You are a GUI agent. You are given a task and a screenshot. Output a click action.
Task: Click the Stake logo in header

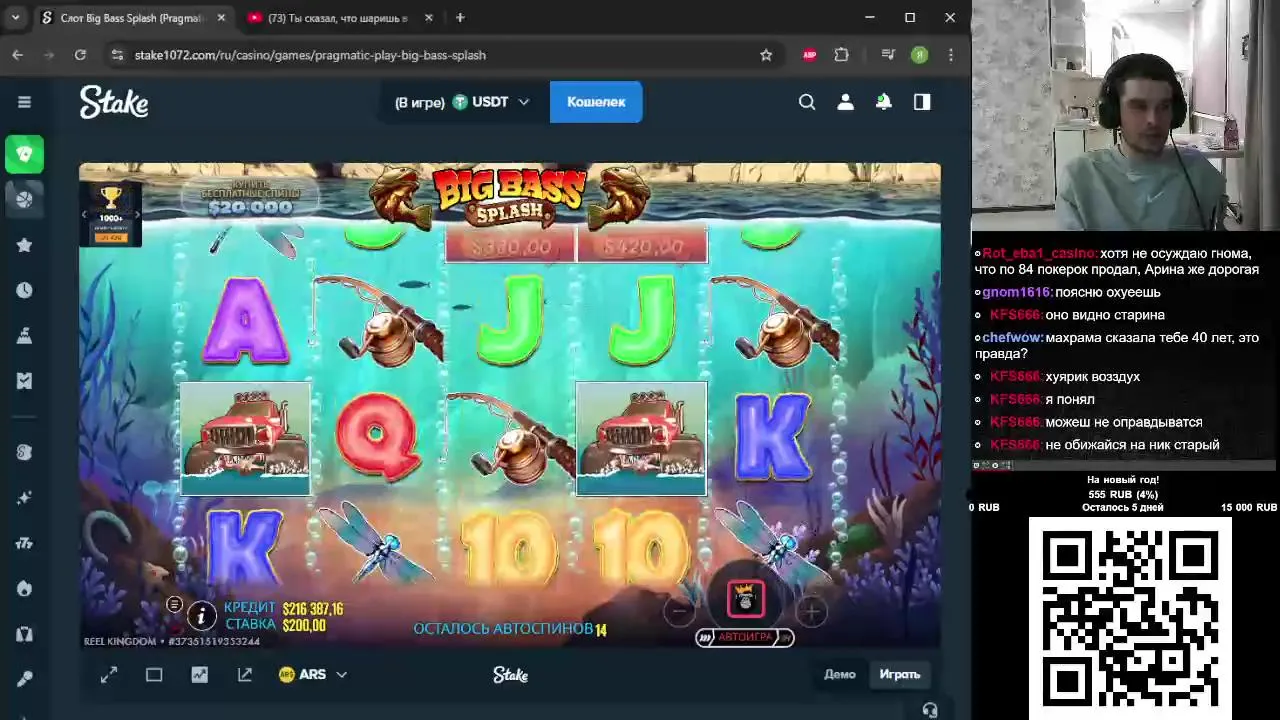[114, 102]
